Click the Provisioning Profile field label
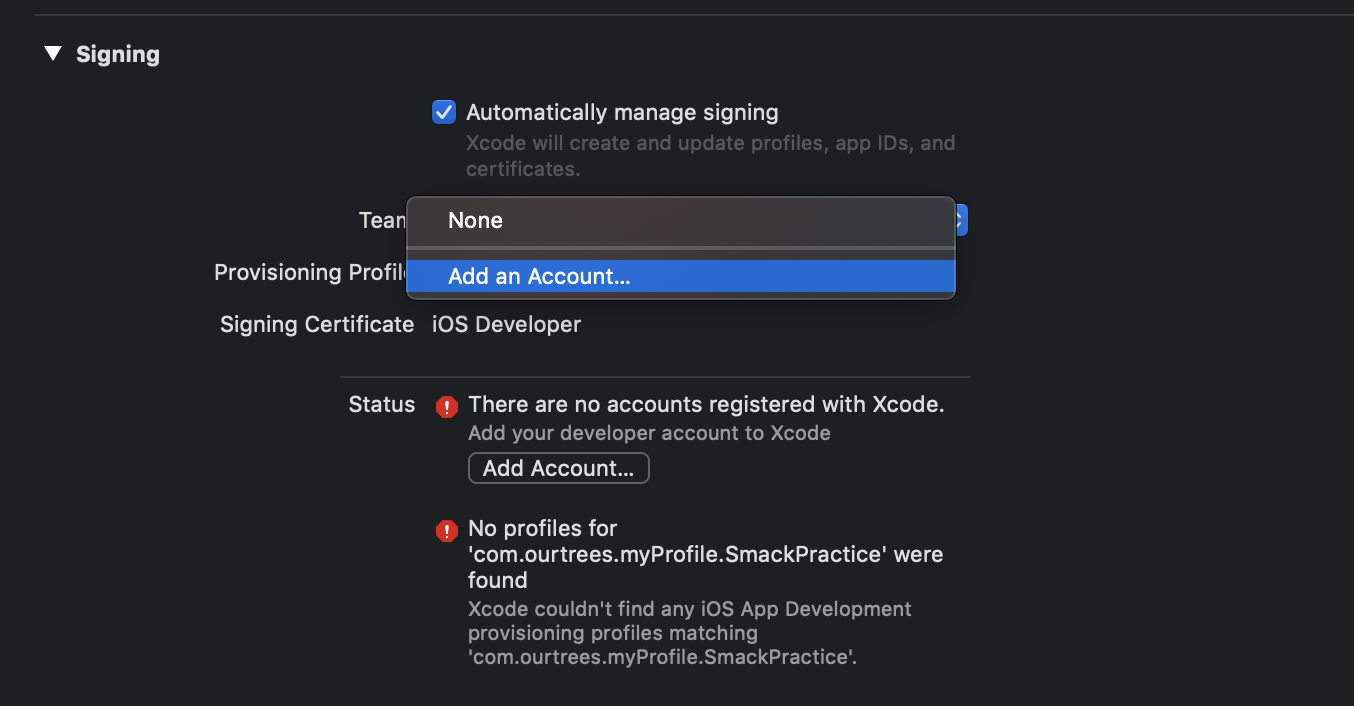 pyautogui.click(x=310, y=273)
